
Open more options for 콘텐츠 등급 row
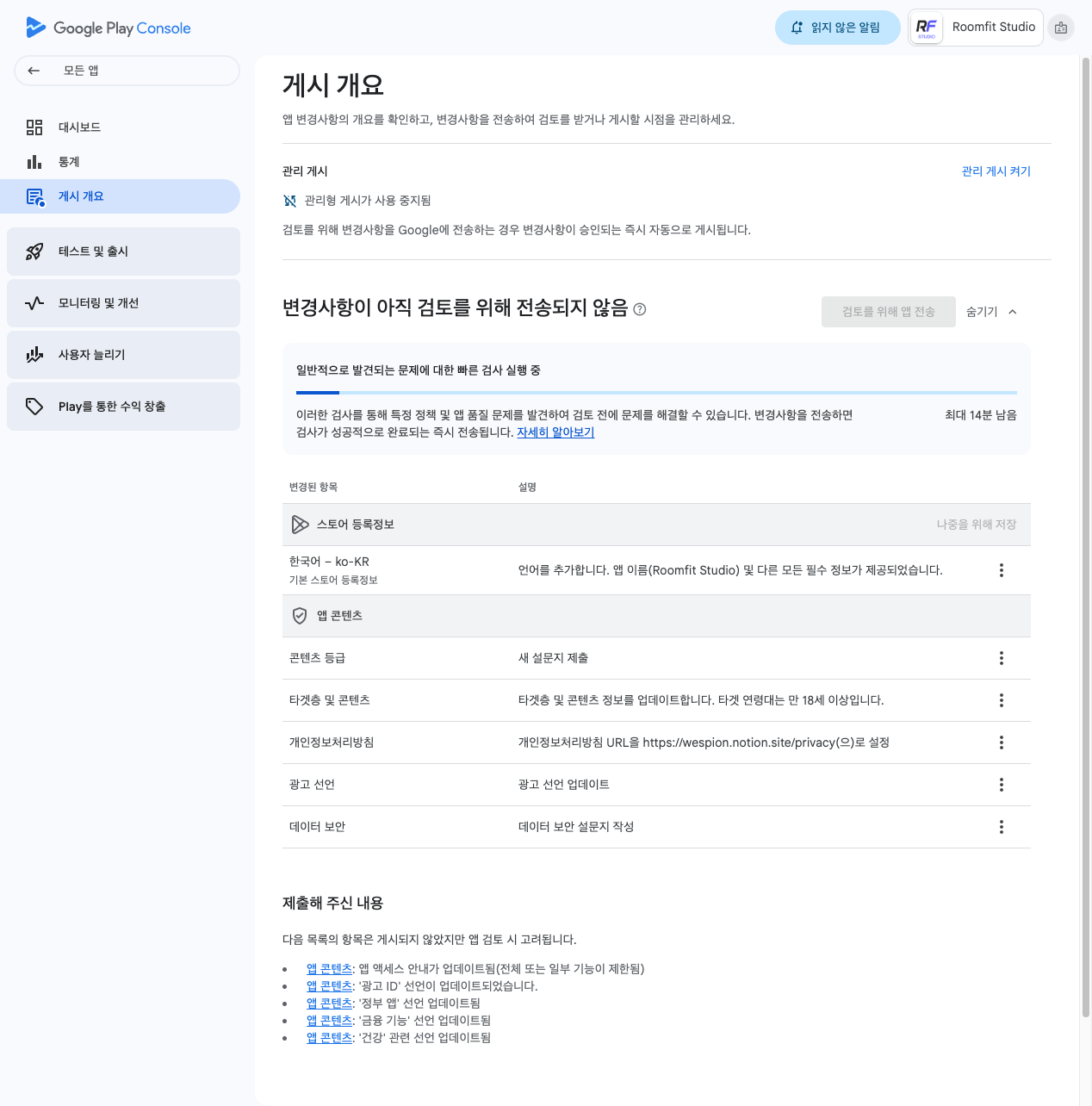coord(1001,658)
